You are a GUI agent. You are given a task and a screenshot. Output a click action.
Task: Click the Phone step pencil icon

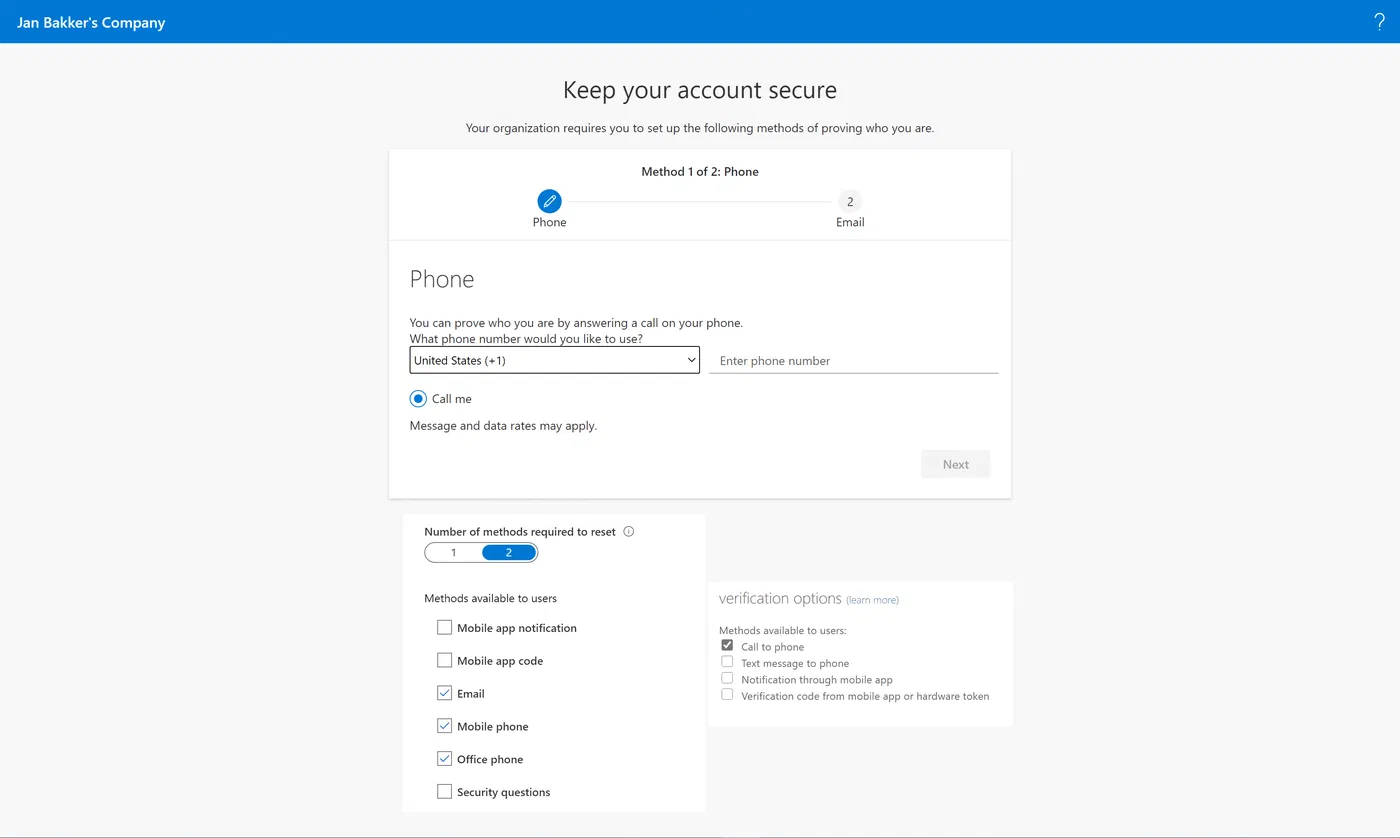[x=549, y=201]
